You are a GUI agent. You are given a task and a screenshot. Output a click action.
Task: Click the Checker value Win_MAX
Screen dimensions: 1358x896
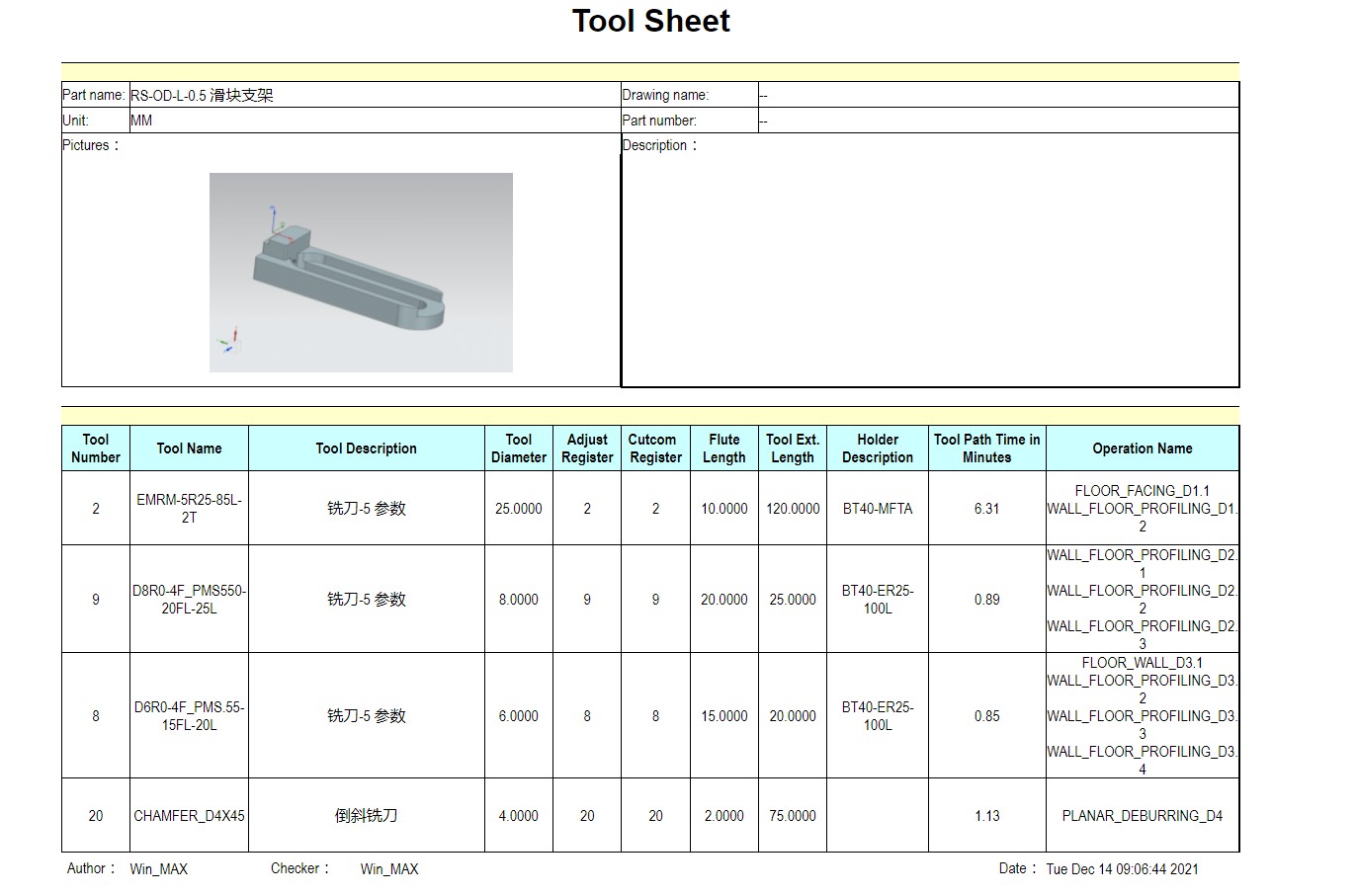point(389,869)
